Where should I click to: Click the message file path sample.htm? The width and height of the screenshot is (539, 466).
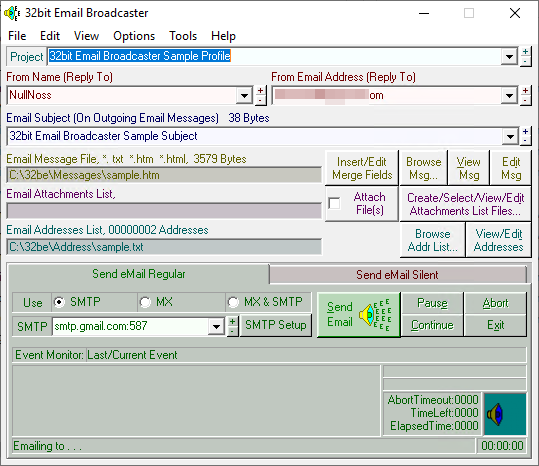pyautogui.click(x=164, y=175)
